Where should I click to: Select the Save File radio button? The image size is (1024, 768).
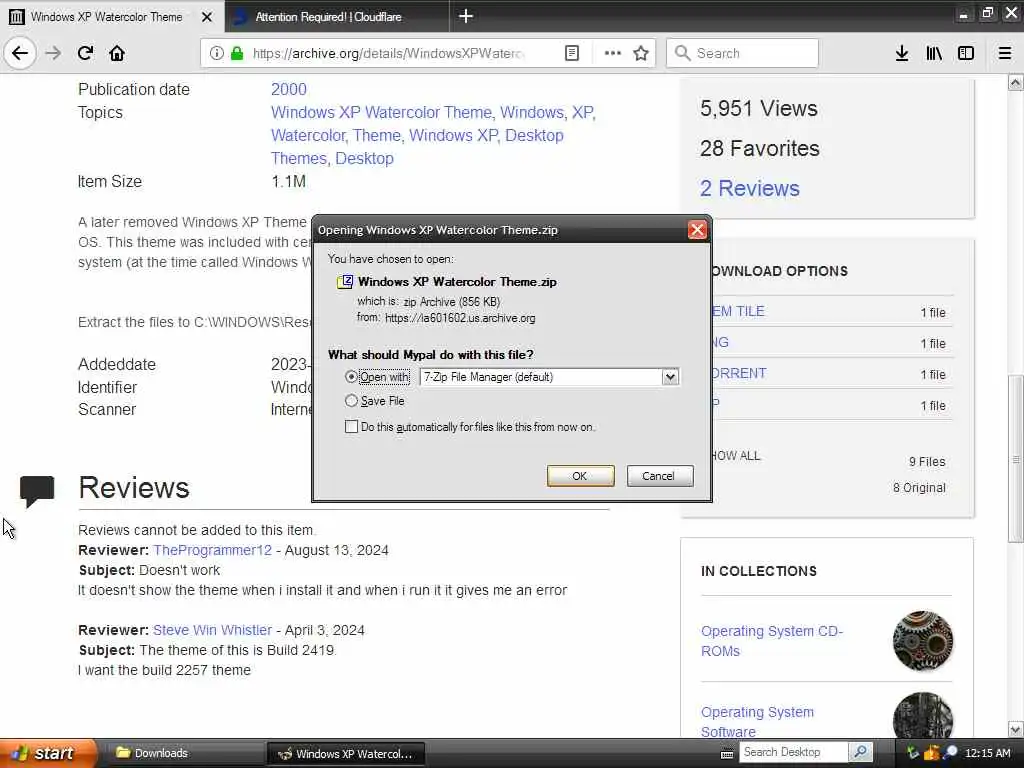coord(351,400)
